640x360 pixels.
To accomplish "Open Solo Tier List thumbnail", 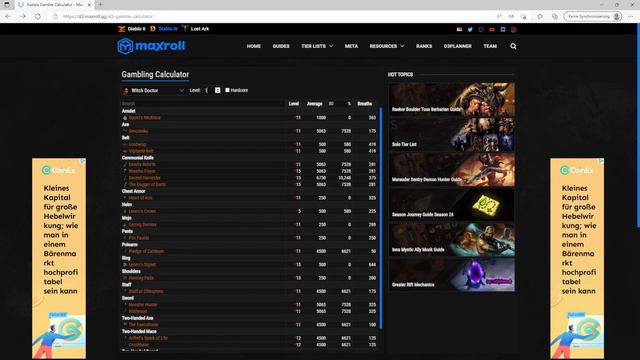I will coord(452,134).
